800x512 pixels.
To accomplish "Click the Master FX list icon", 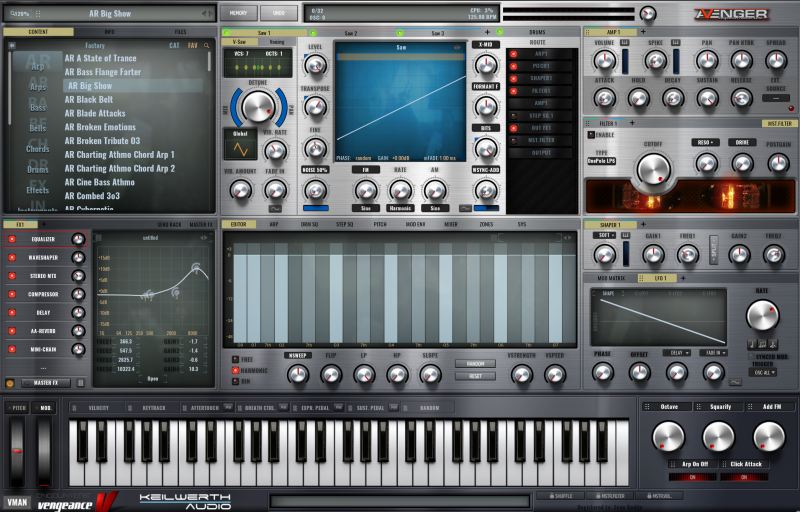I will click(80, 382).
